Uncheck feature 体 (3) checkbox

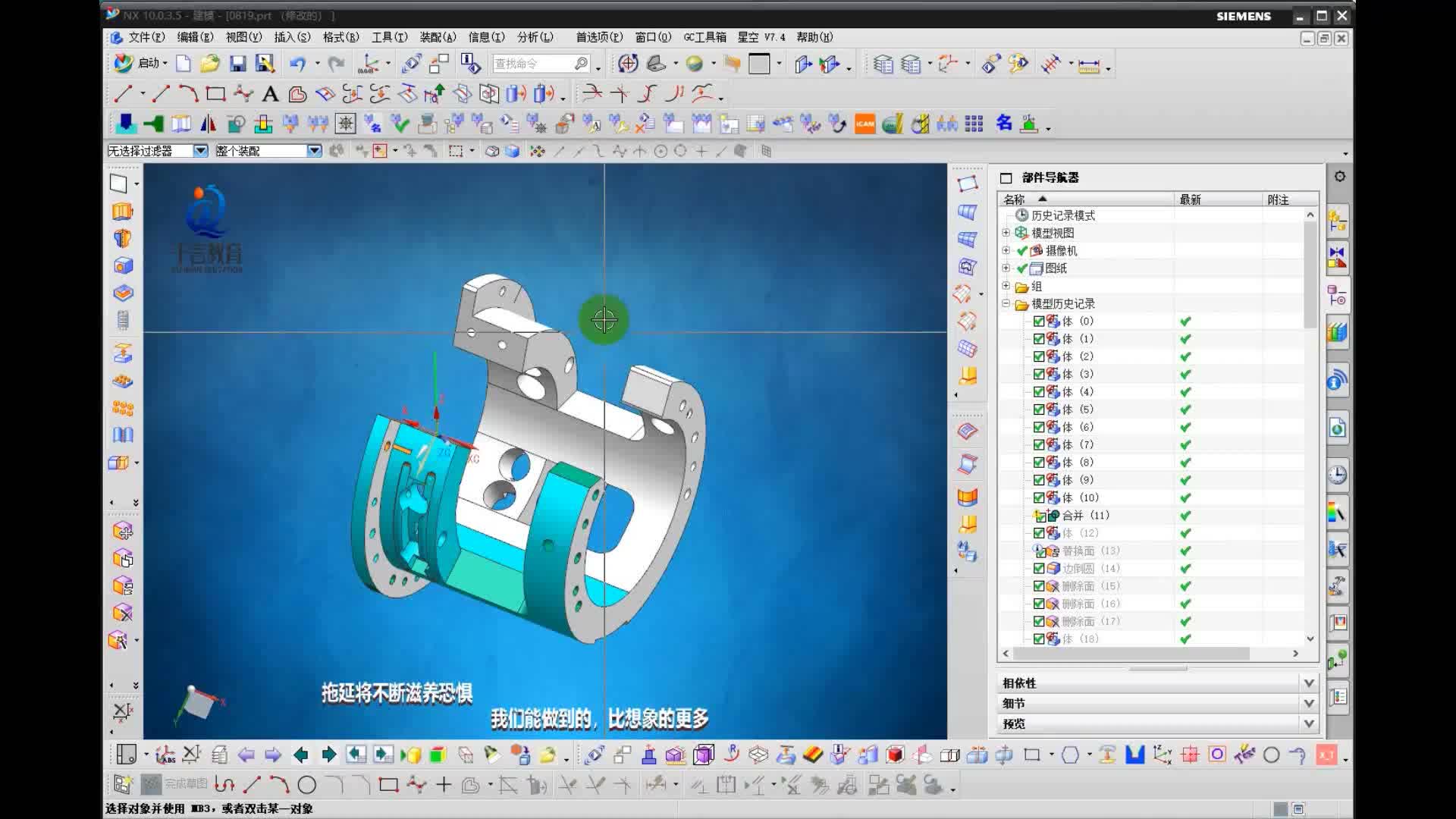point(1039,374)
